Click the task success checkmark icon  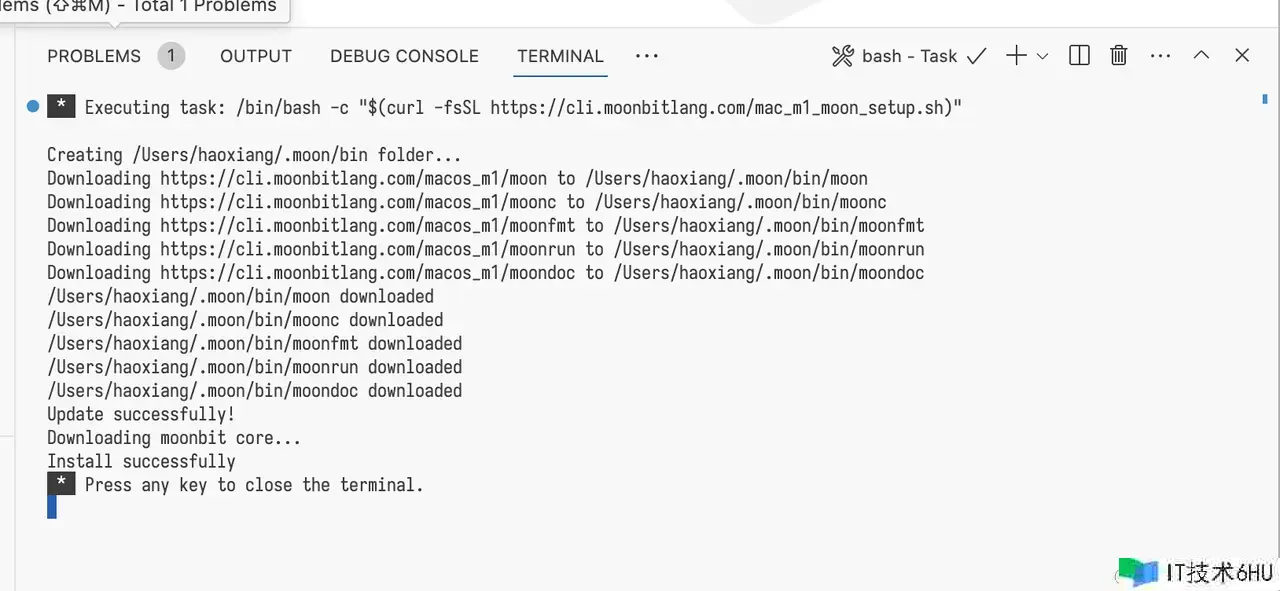[977, 56]
